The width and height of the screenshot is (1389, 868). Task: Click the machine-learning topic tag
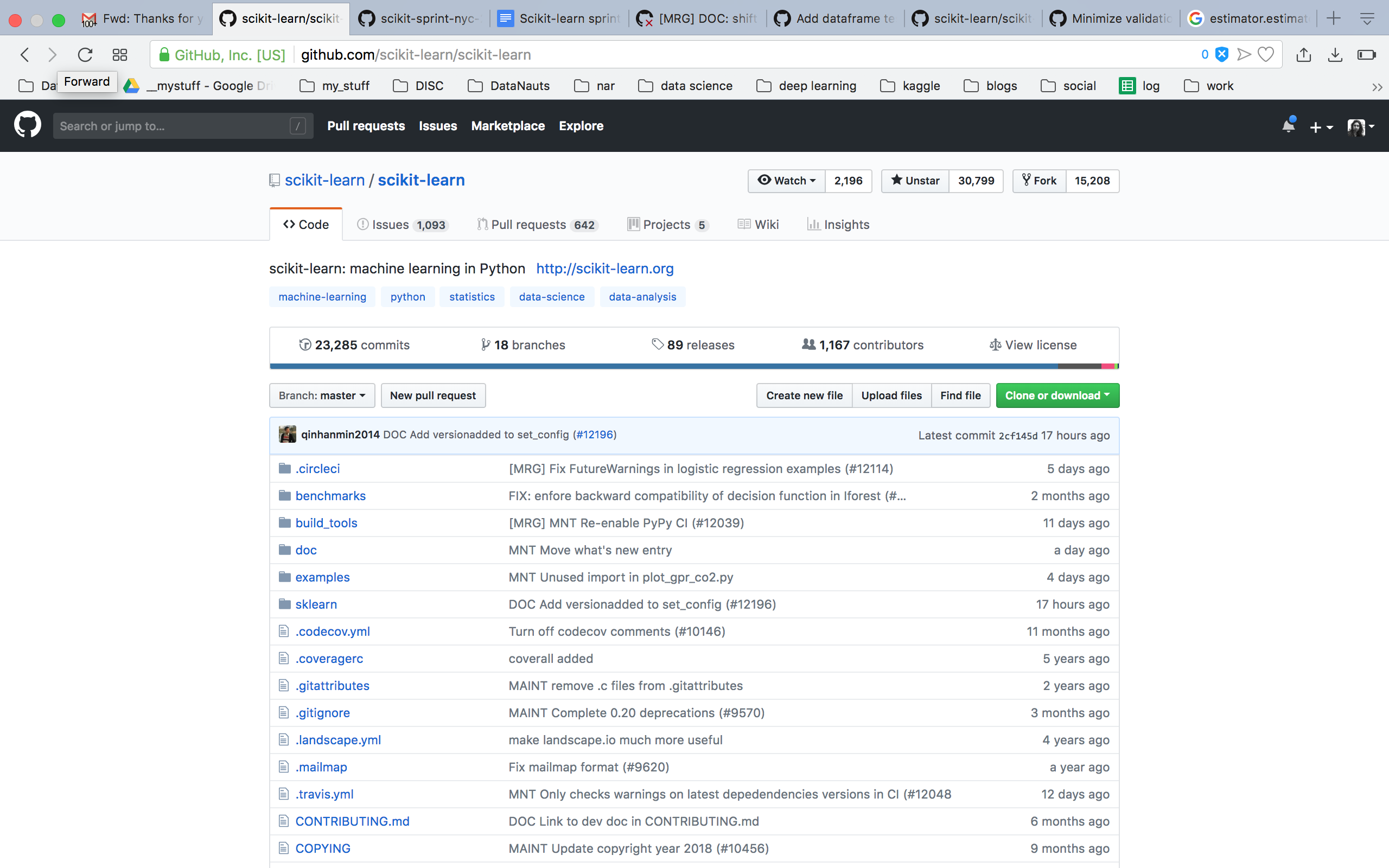pyautogui.click(x=322, y=297)
